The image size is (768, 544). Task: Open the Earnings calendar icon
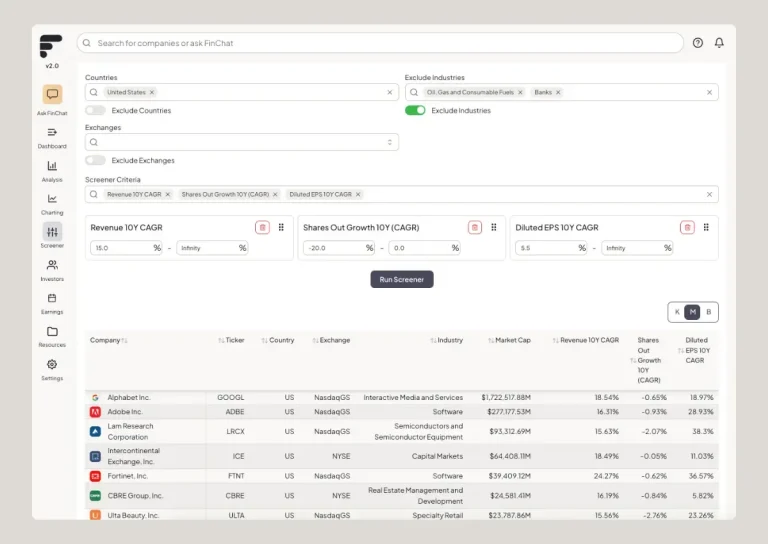(x=52, y=298)
